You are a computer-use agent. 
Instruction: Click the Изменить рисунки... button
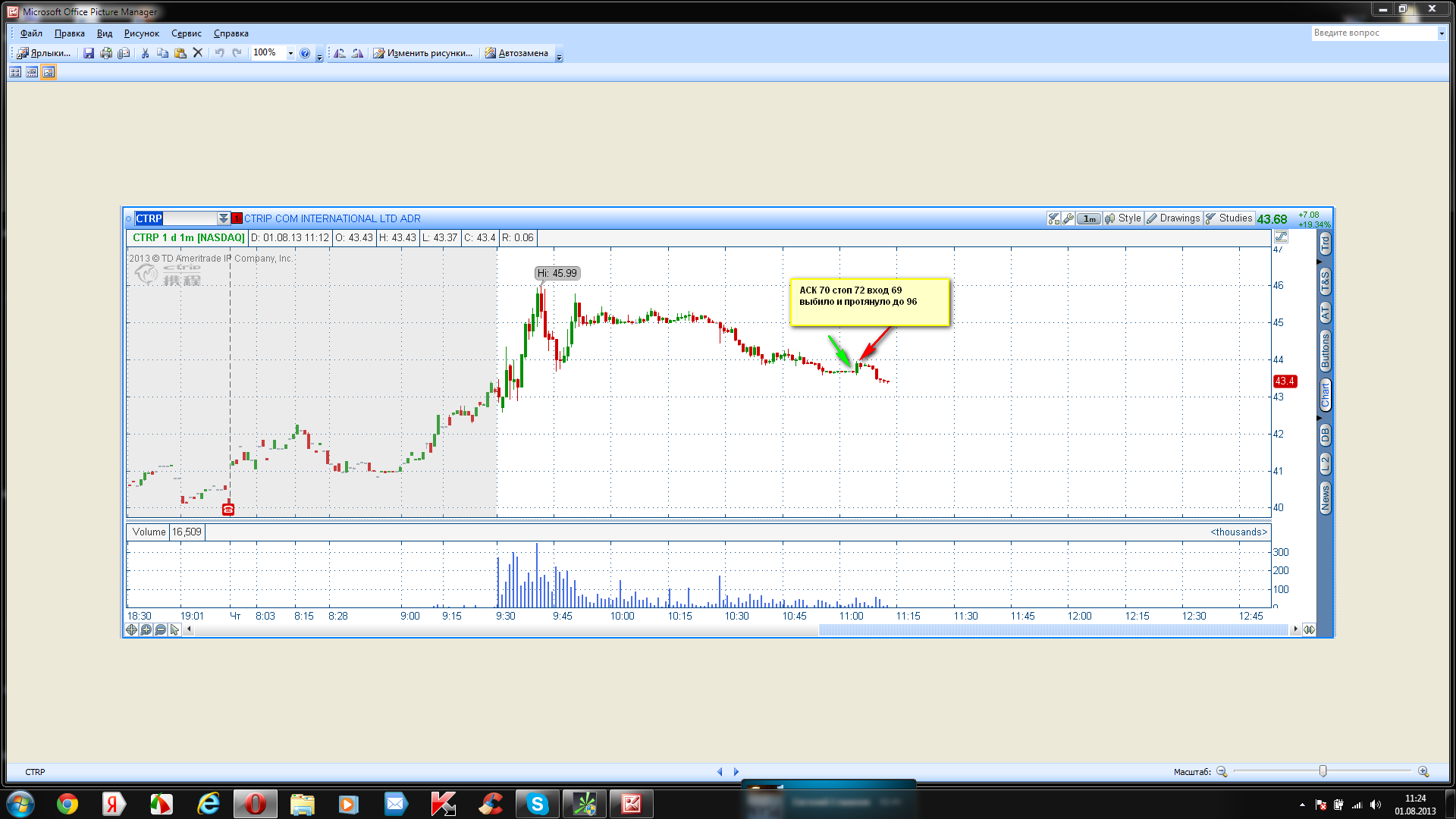coord(423,53)
